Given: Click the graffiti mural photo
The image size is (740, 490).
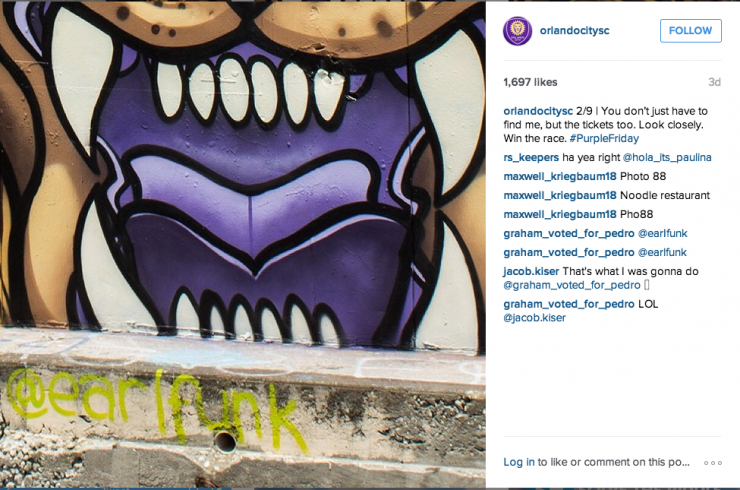Looking at the screenshot, I should [x=243, y=245].
